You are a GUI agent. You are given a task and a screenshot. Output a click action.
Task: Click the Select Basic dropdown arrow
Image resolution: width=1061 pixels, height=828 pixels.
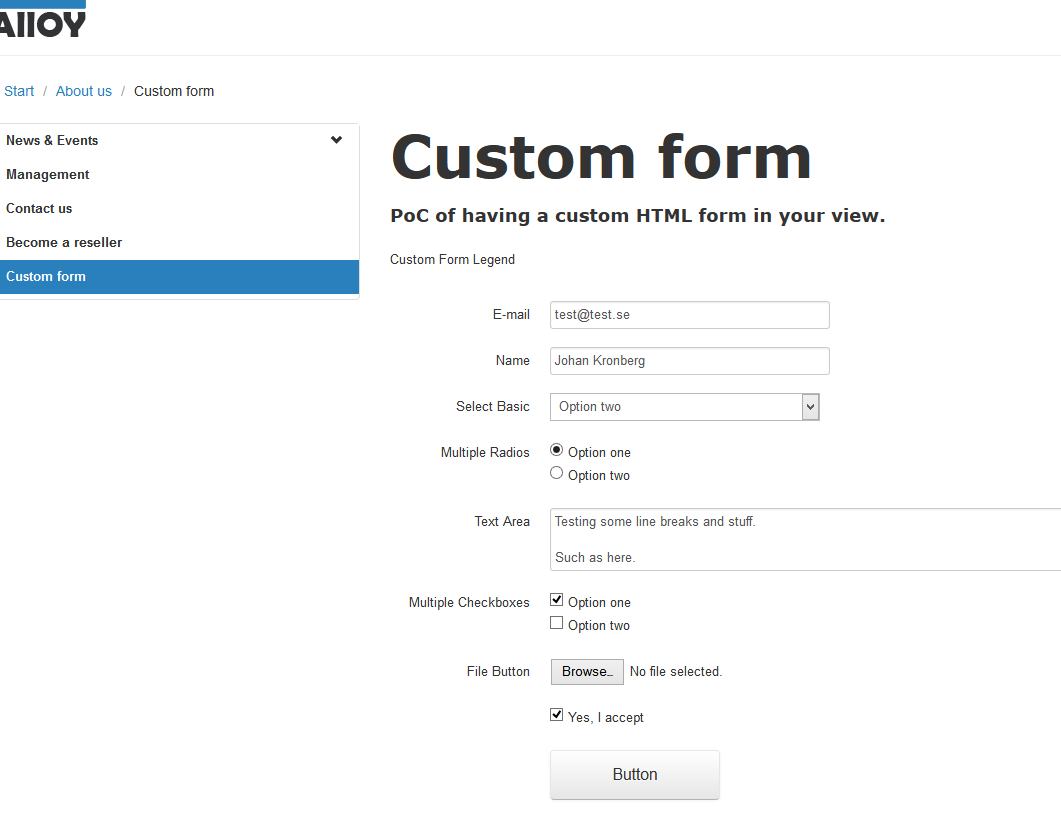tap(810, 407)
